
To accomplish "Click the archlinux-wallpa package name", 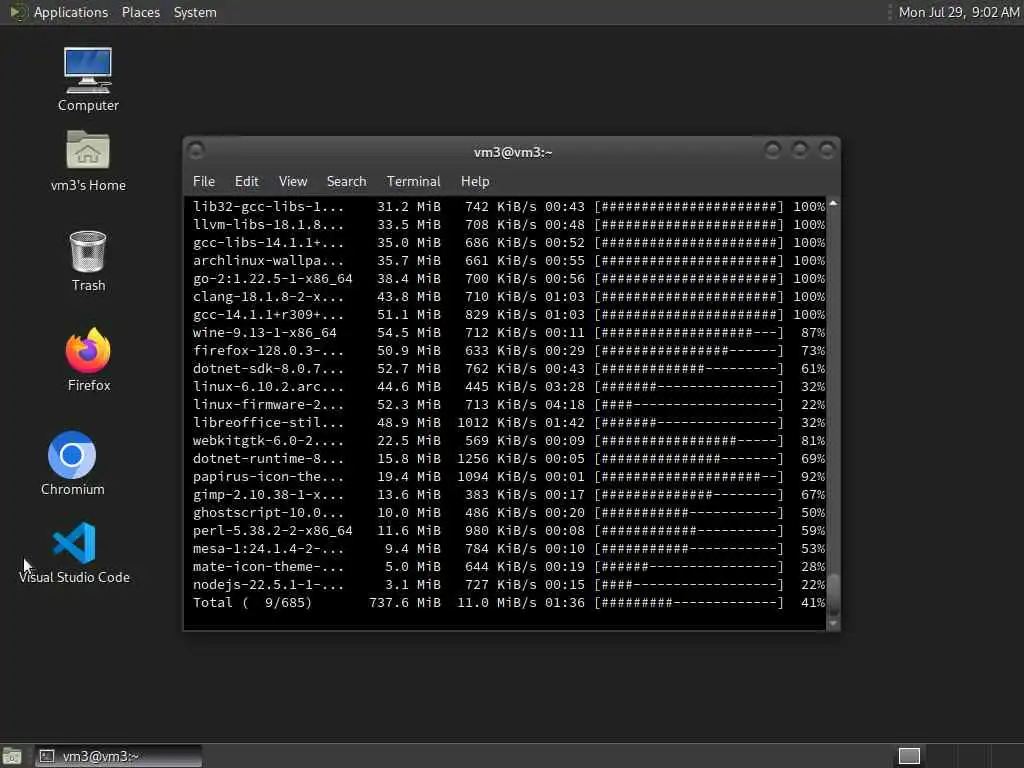I will click(x=268, y=261).
